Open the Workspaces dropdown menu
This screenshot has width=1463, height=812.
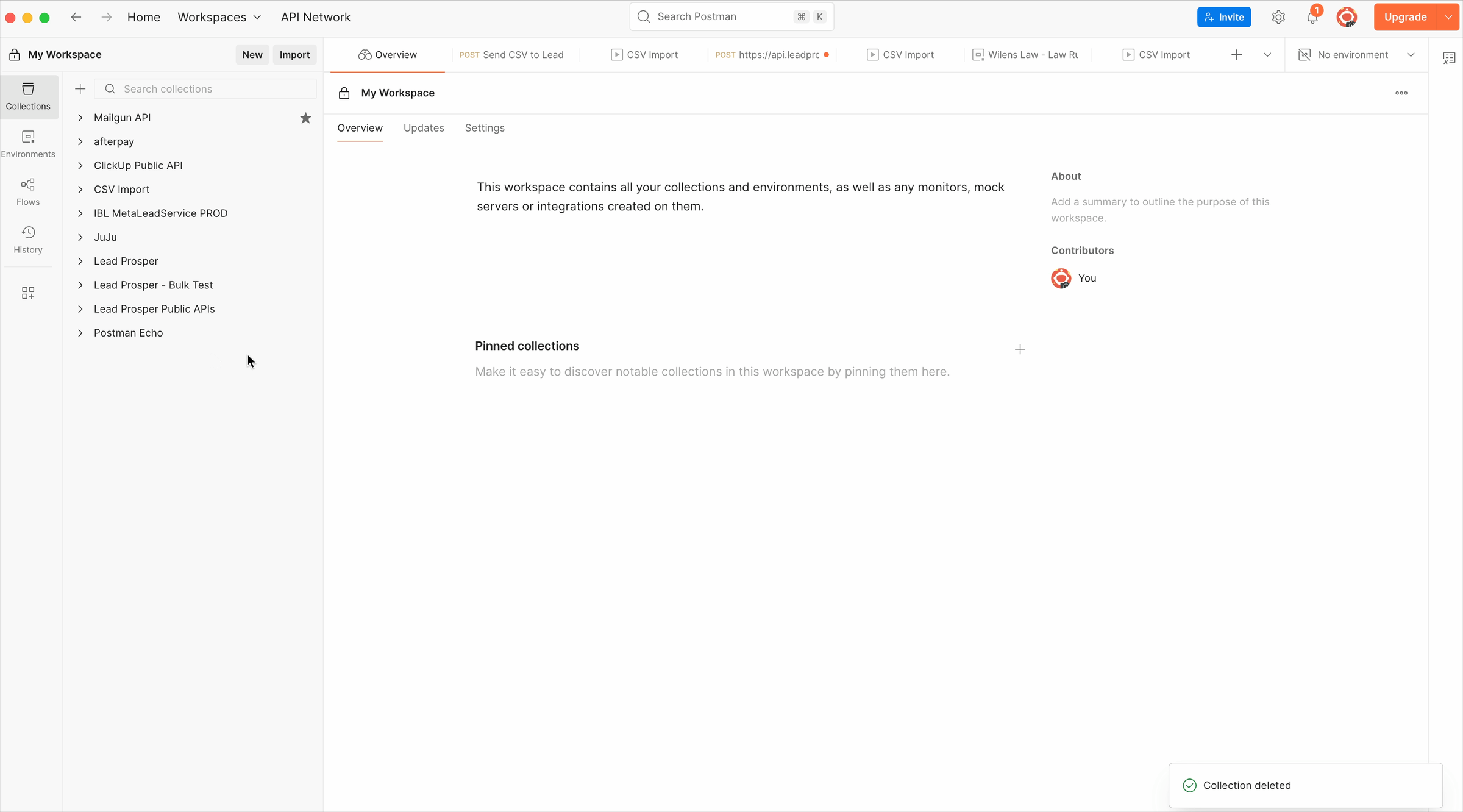(219, 17)
